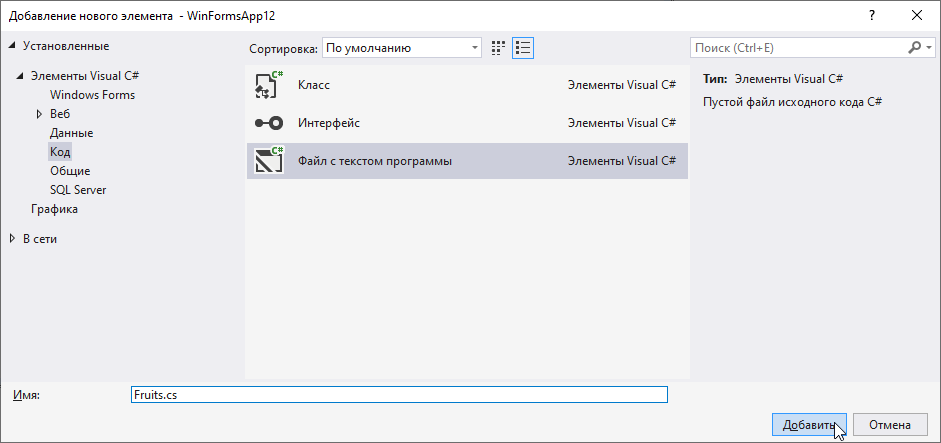This screenshot has height=443, width=941.
Task: Expand the В сети section
Action: [x=12, y=239]
